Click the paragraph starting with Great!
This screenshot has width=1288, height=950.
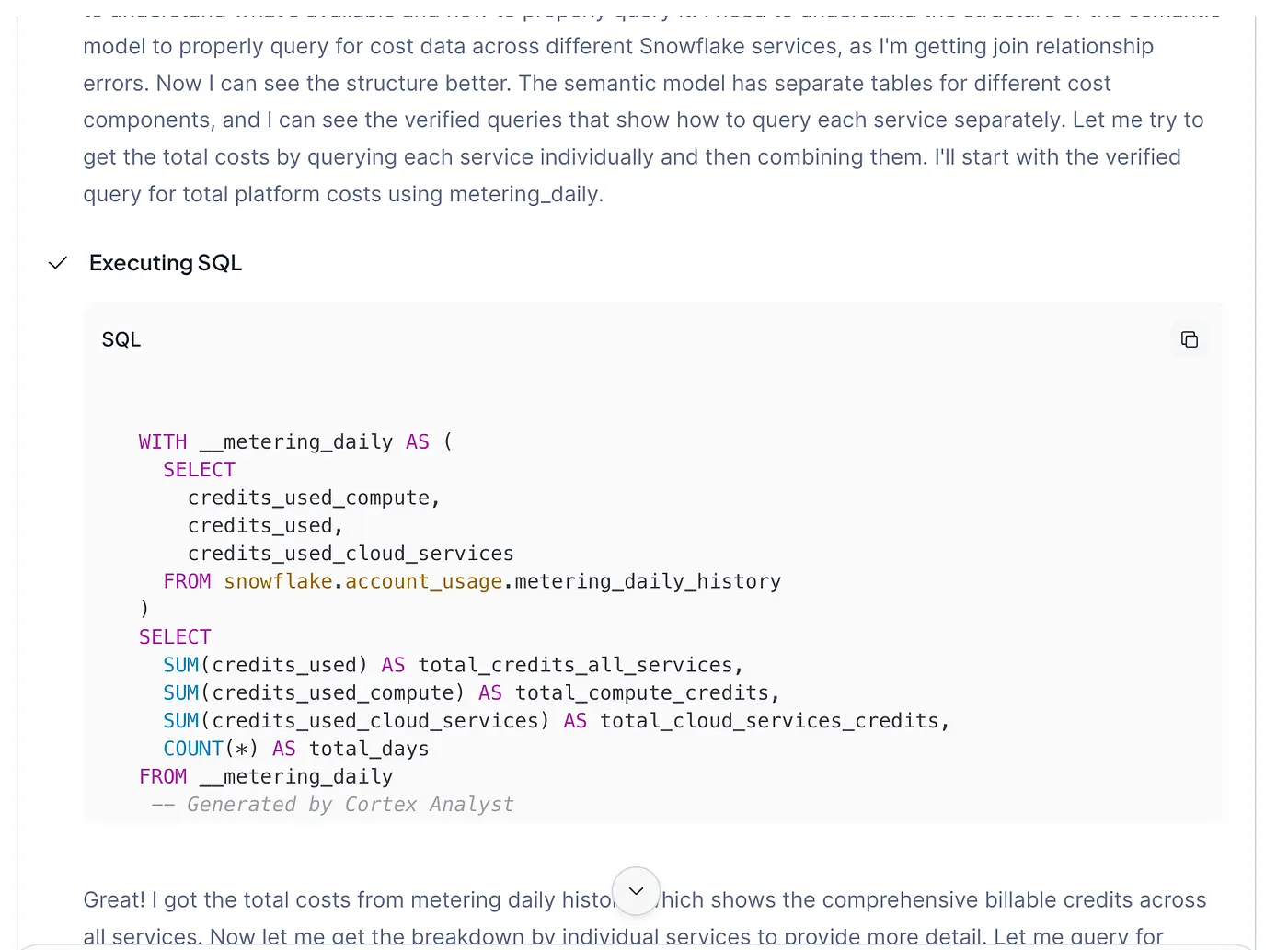[348, 900]
